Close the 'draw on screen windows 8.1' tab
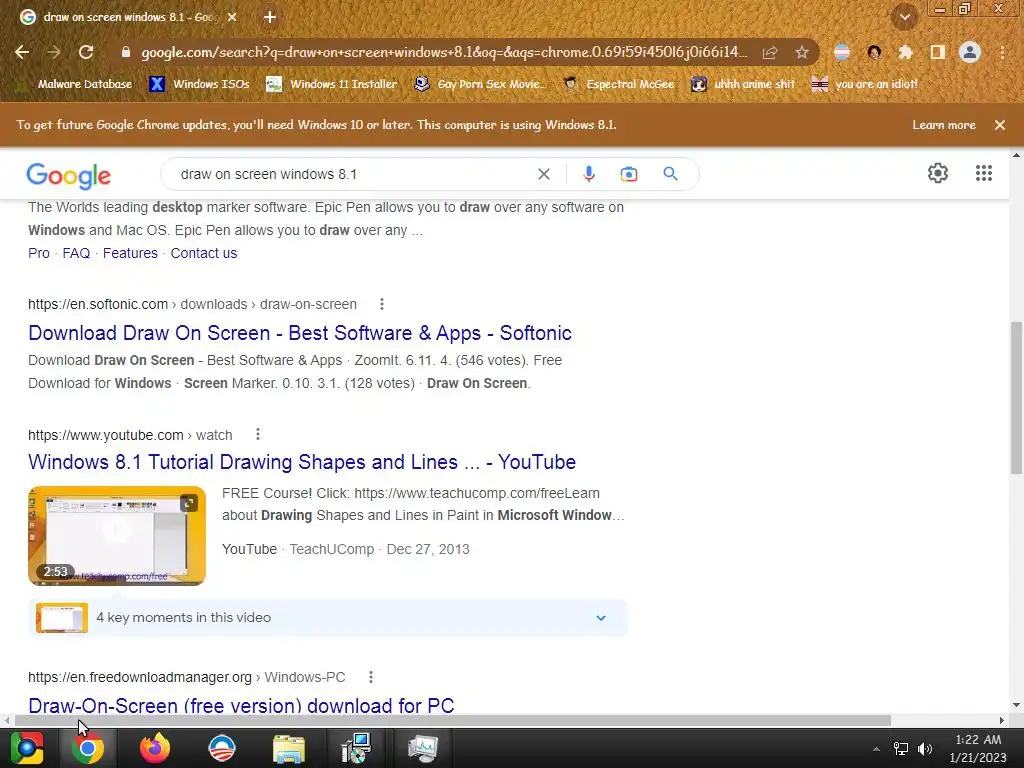Image resolution: width=1024 pixels, height=768 pixels. [232, 17]
